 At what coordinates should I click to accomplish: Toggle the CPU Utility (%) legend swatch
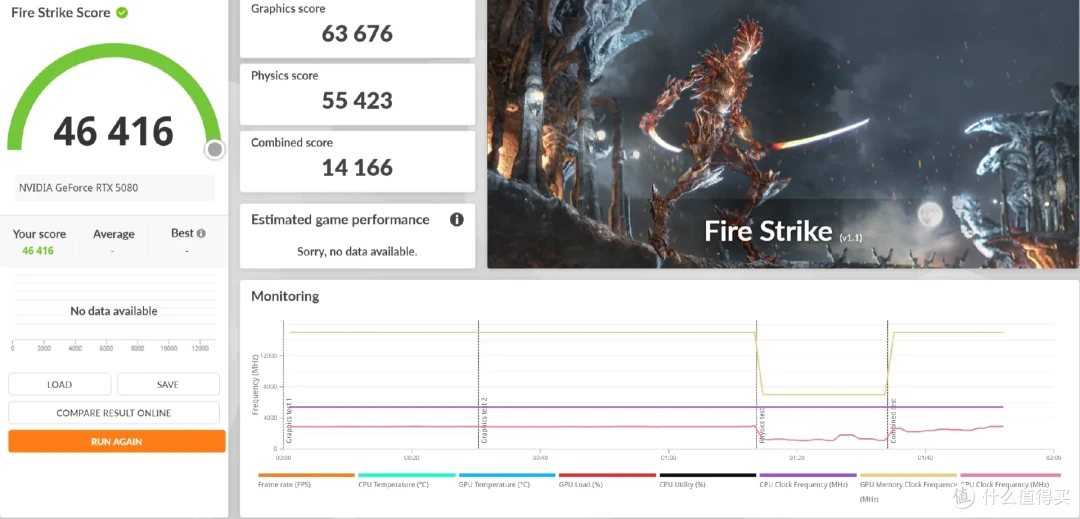pos(707,475)
